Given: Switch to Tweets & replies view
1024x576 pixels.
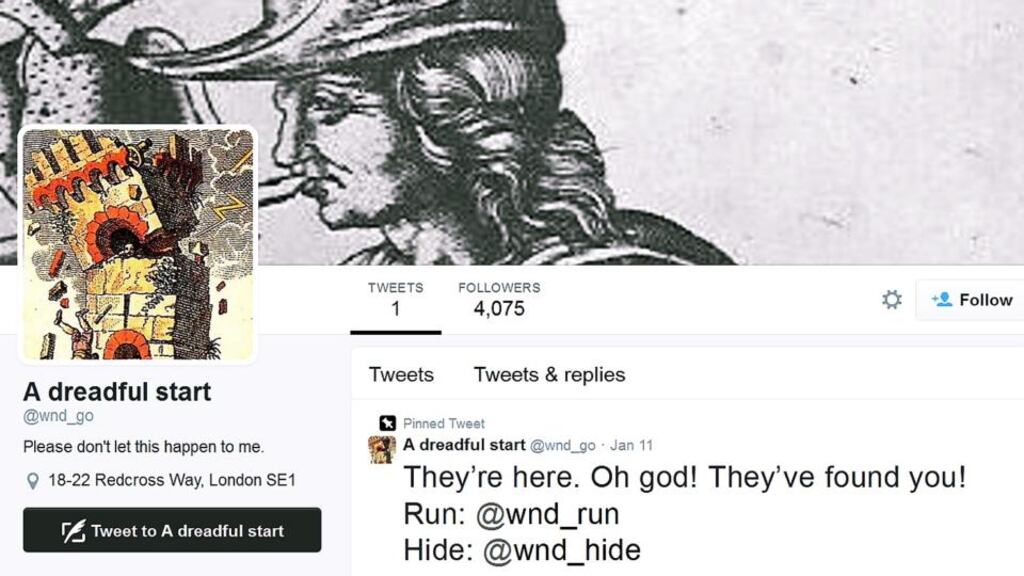Looking at the screenshot, I should [x=549, y=375].
